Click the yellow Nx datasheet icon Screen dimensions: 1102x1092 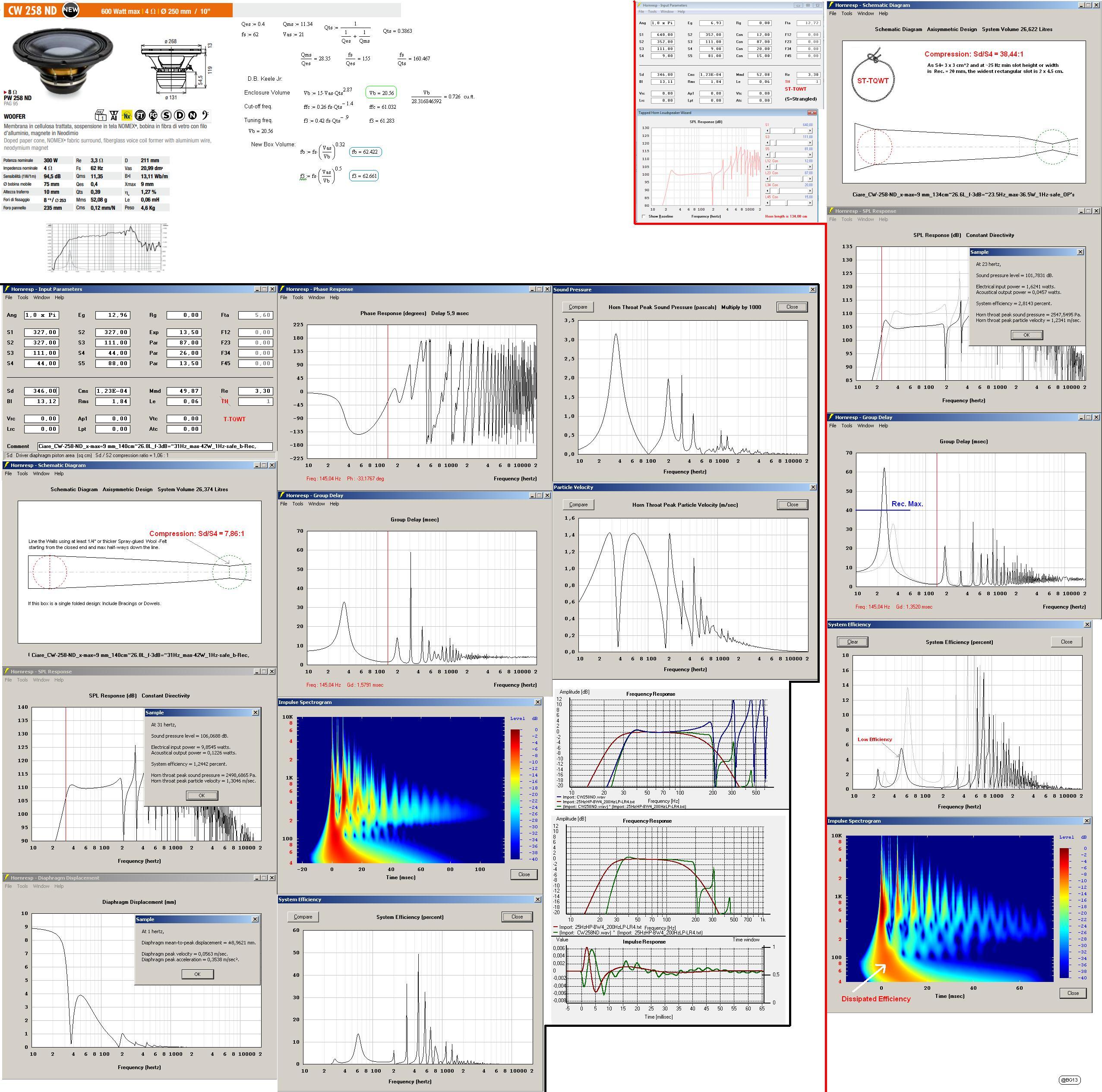[126, 116]
